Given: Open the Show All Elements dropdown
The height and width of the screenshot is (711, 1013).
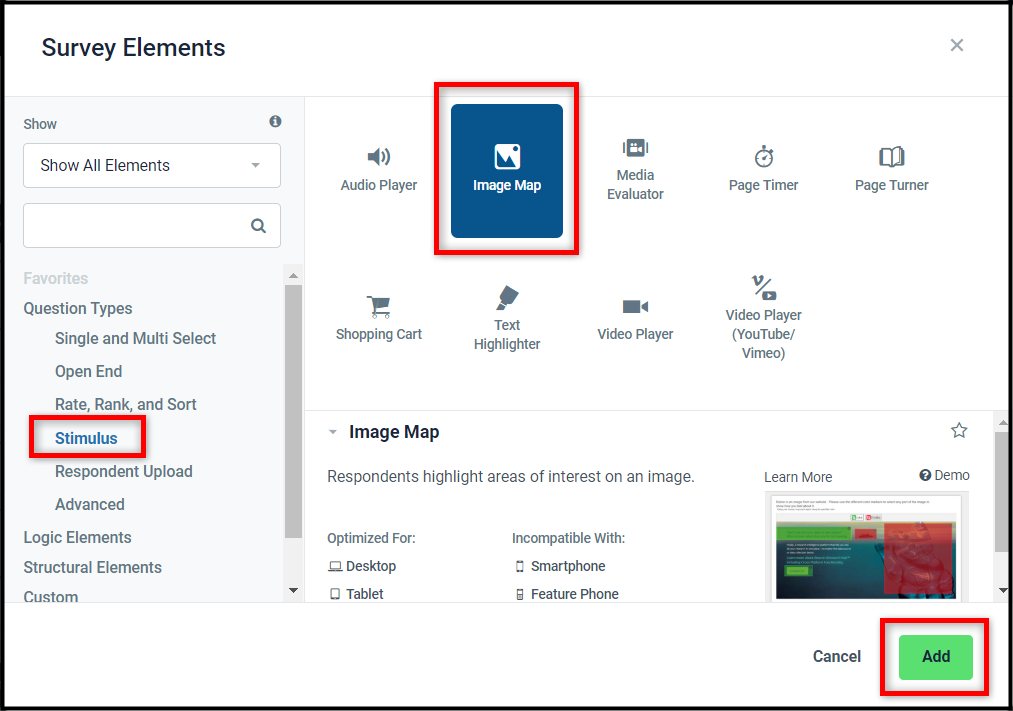Looking at the screenshot, I should coord(152,165).
